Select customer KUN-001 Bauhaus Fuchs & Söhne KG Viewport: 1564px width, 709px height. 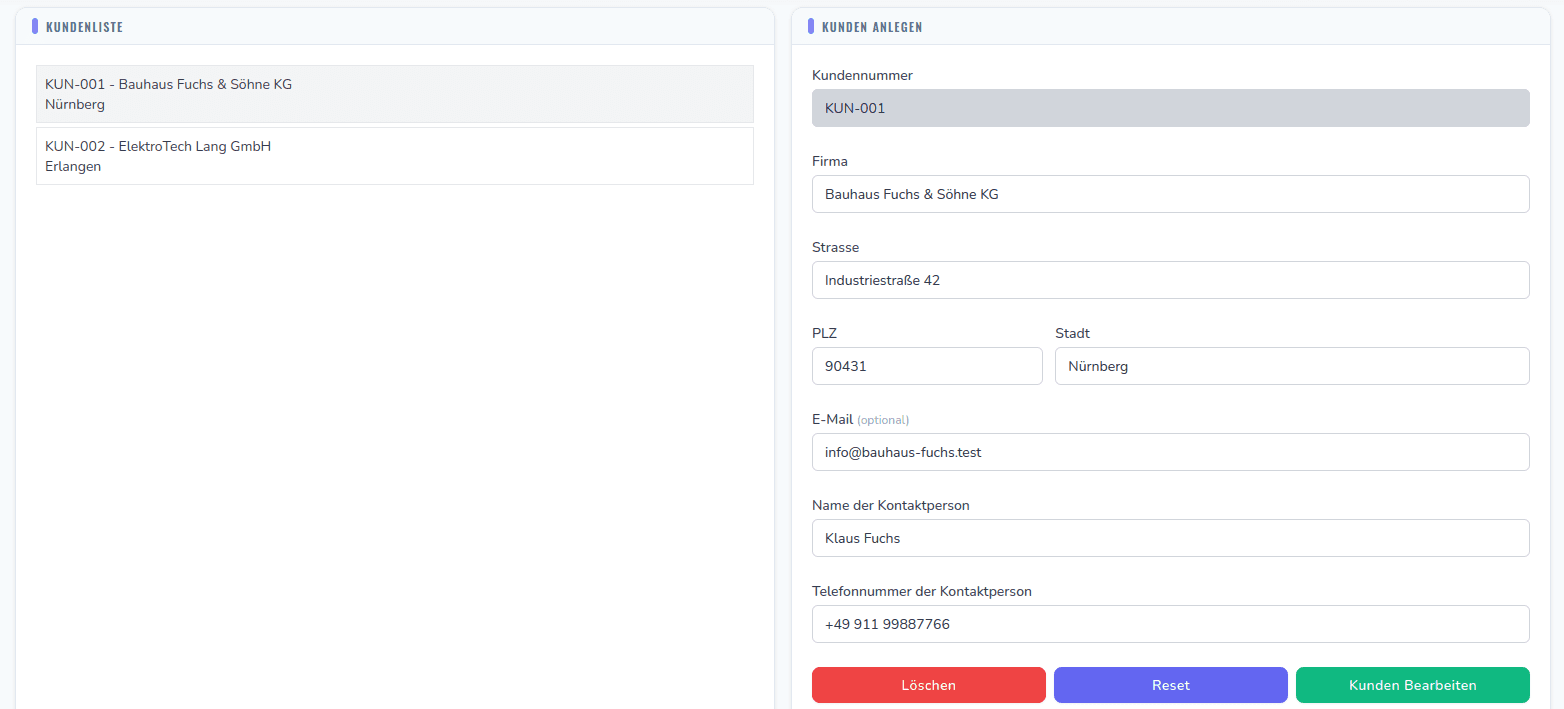[395, 93]
